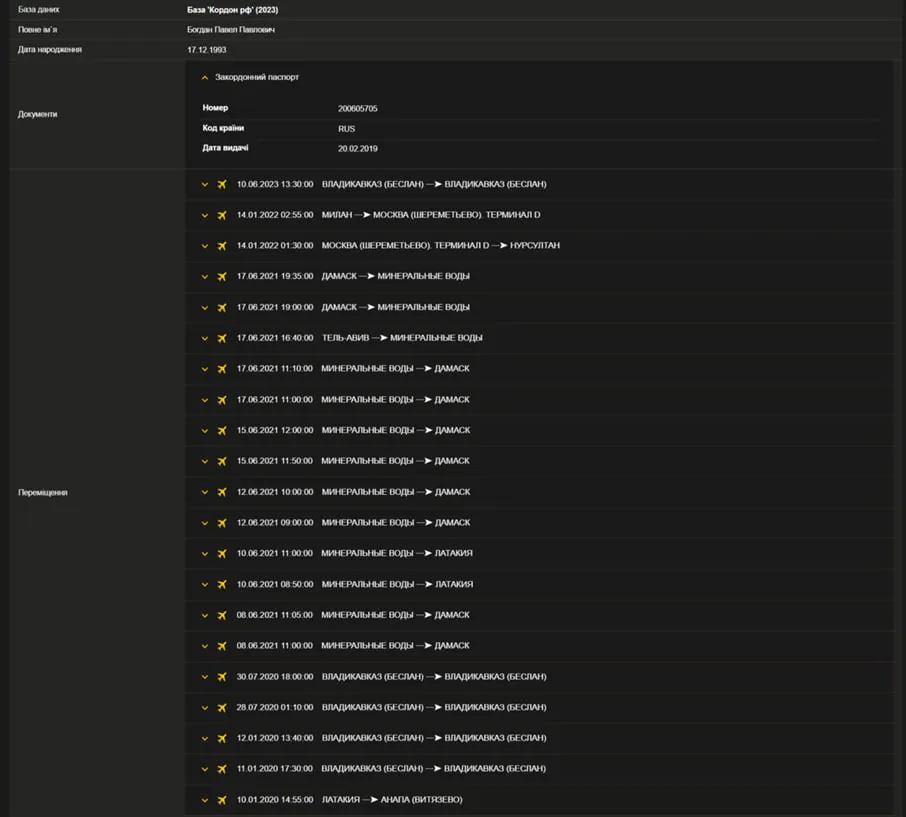Select the Закордонний паспорт document heading
The width and height of the screenshot is (906, 817).
click(256, 77)
